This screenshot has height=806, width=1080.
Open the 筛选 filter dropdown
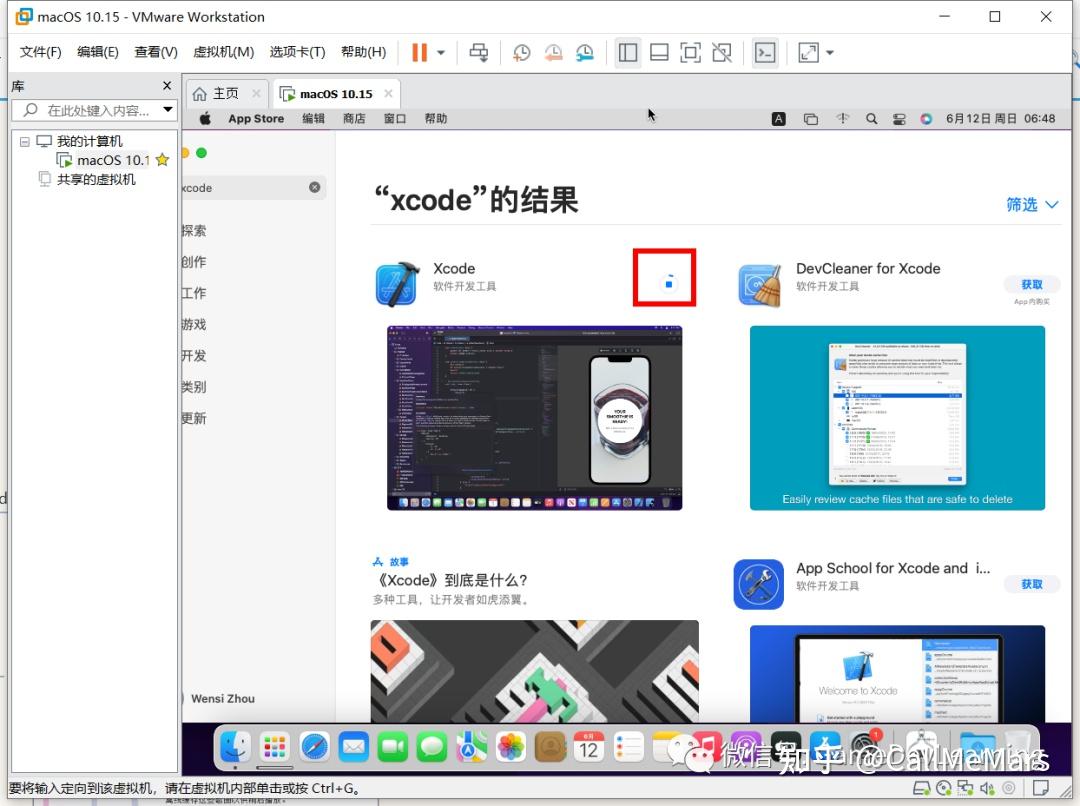click(1032, 205)
